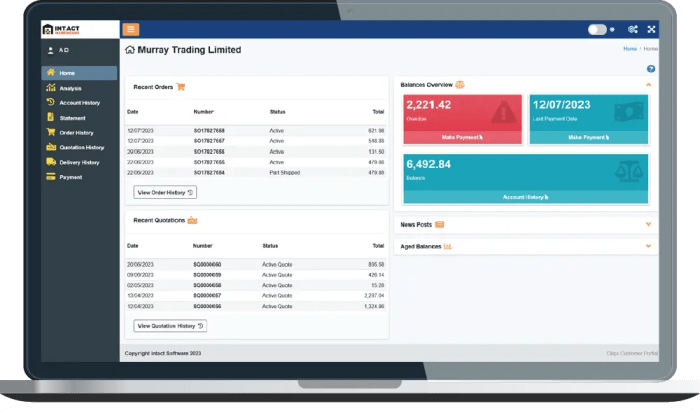Click the A D user profile icon
The width and height of the screenshot is (700, 413).
click(x=50, y=49)
